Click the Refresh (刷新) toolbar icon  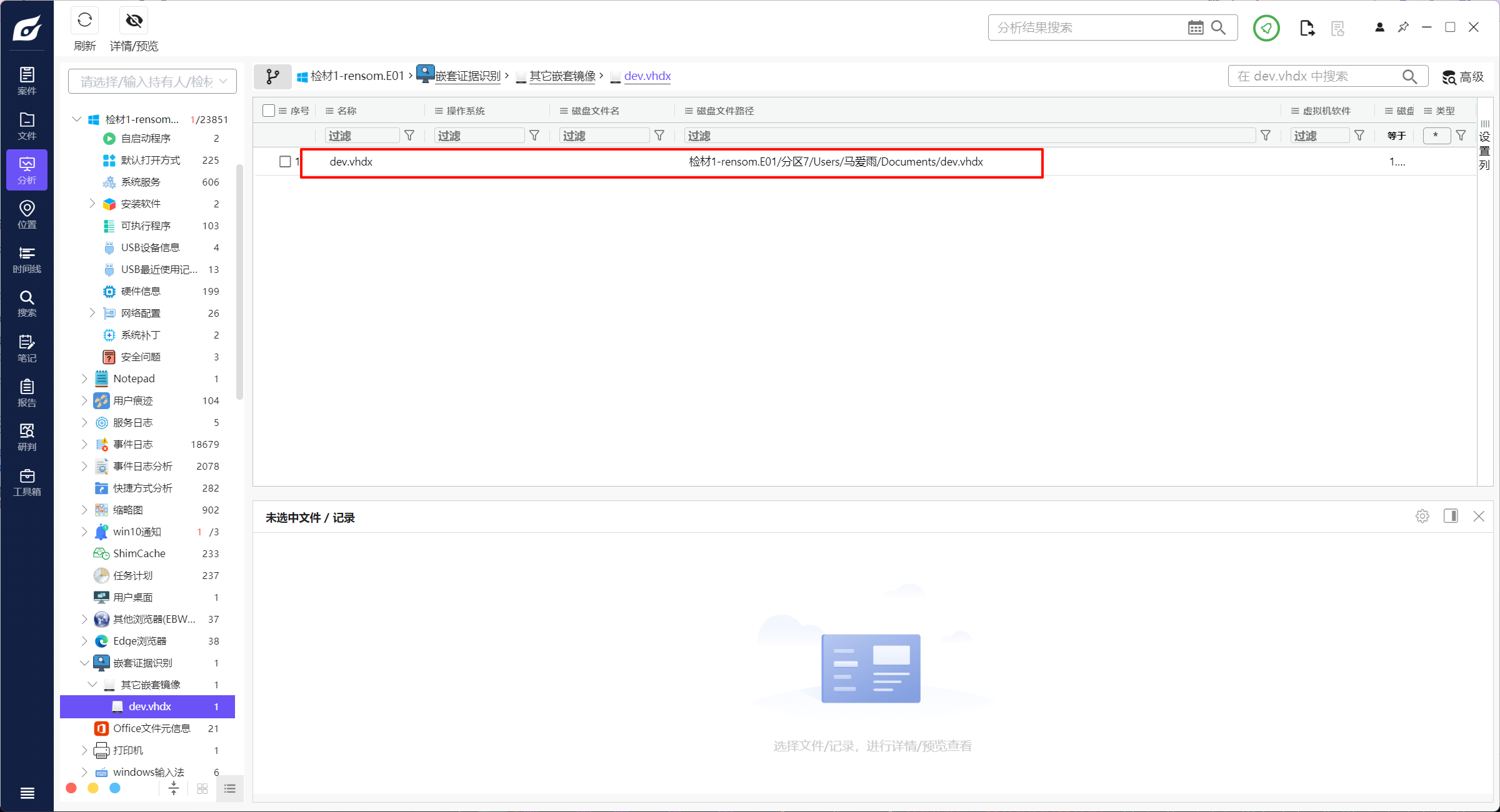click(85, 21)
